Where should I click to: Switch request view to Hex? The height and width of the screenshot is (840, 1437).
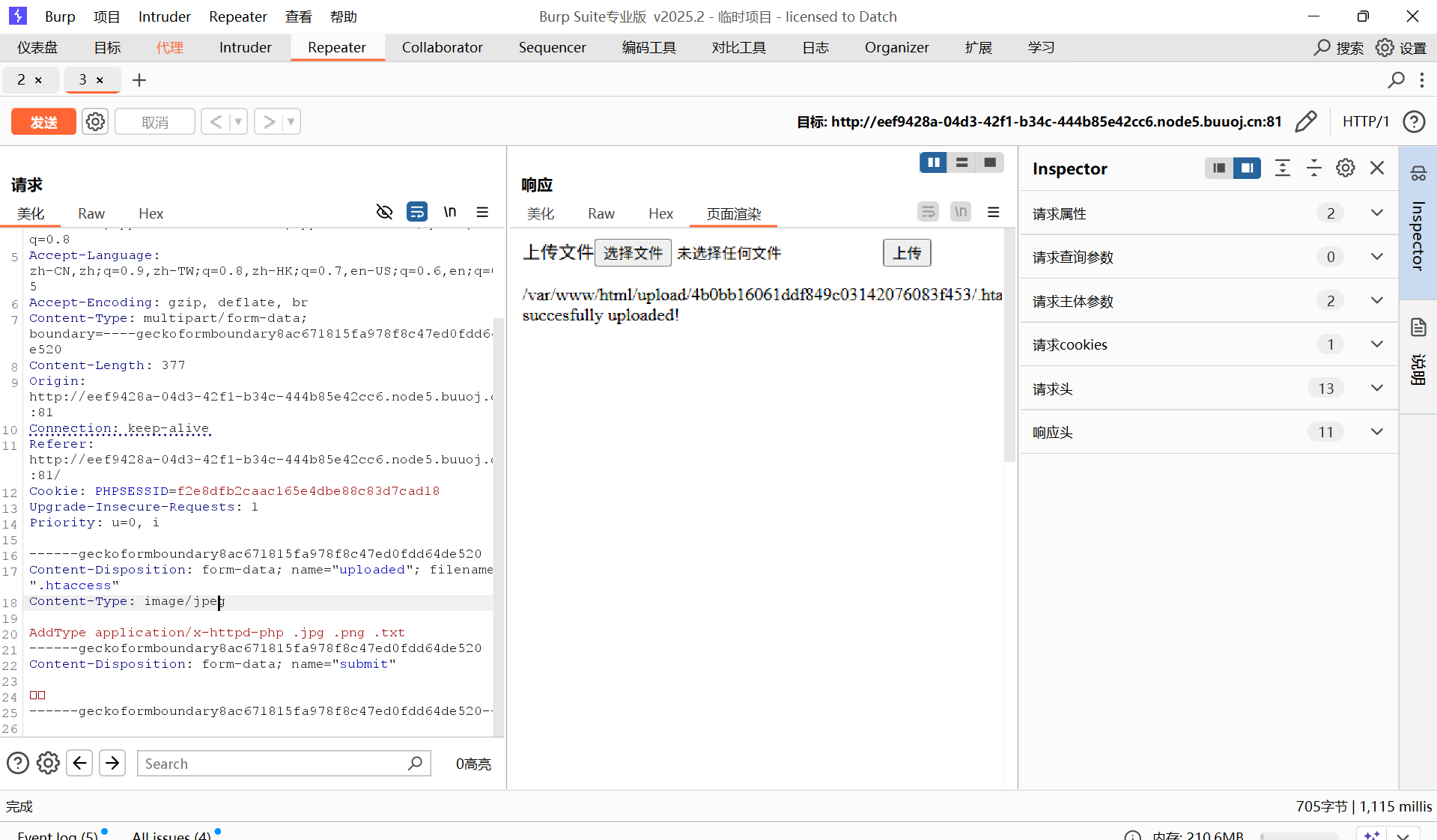[x=151, y=213]
